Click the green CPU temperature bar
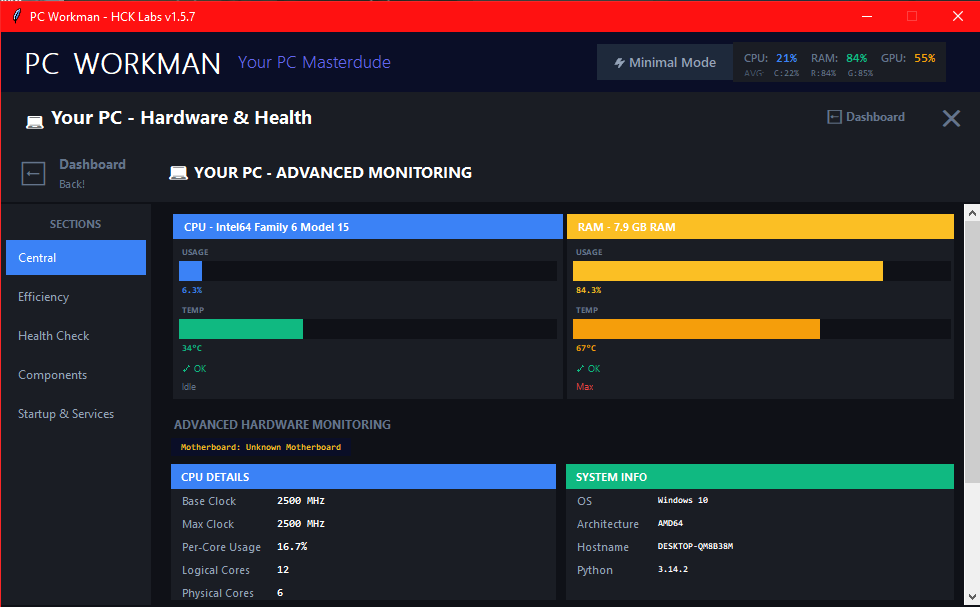980x607 pixels. coord(240,328)
